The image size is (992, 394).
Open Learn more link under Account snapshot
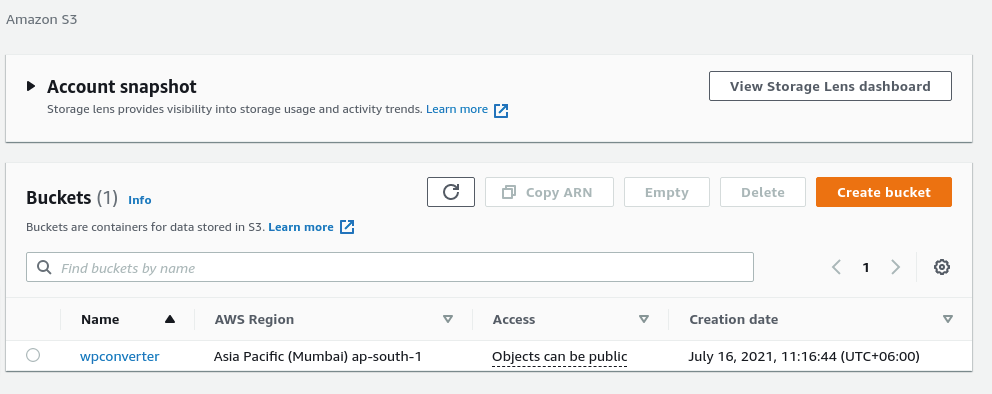click(457, 109)
